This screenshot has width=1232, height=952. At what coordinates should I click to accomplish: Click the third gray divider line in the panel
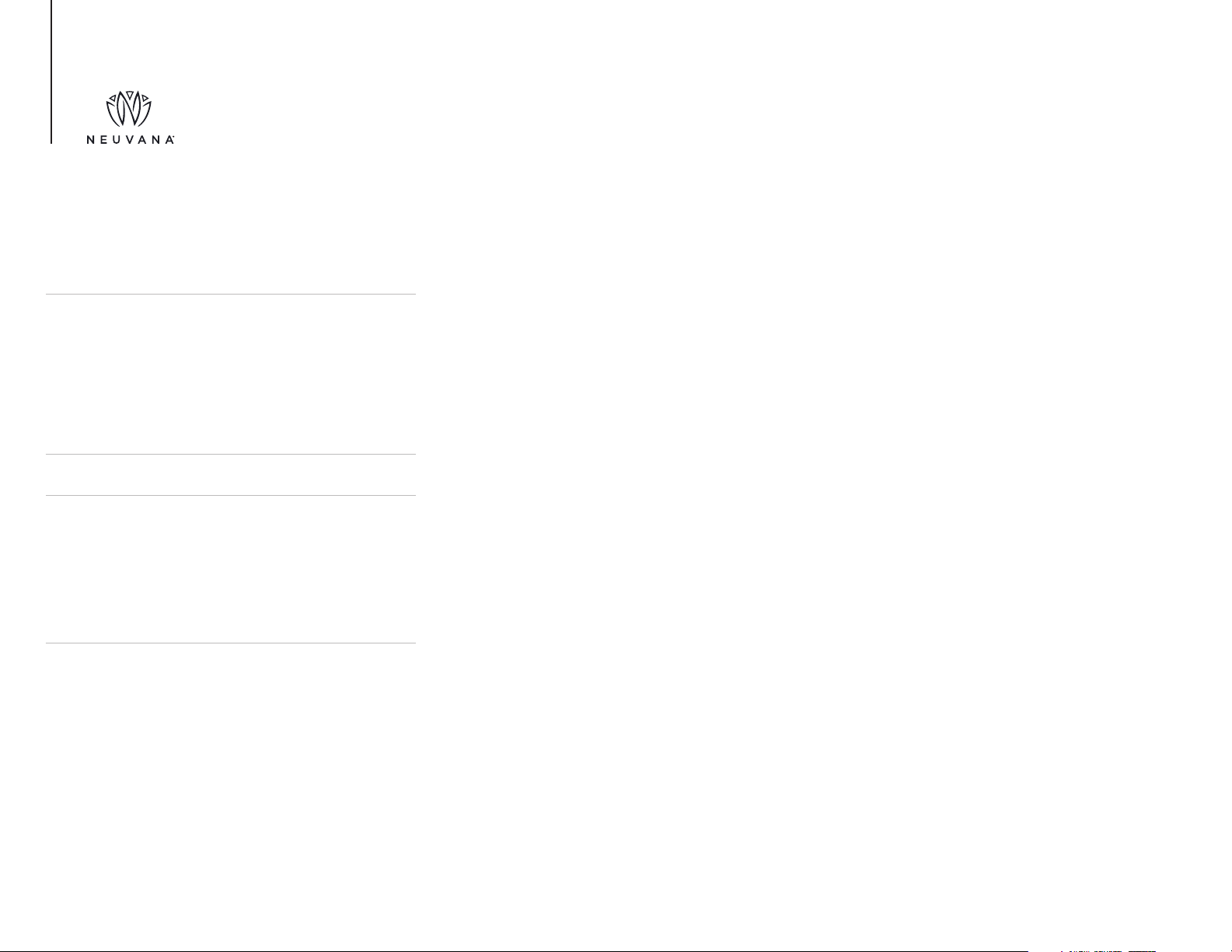[231, 495]
